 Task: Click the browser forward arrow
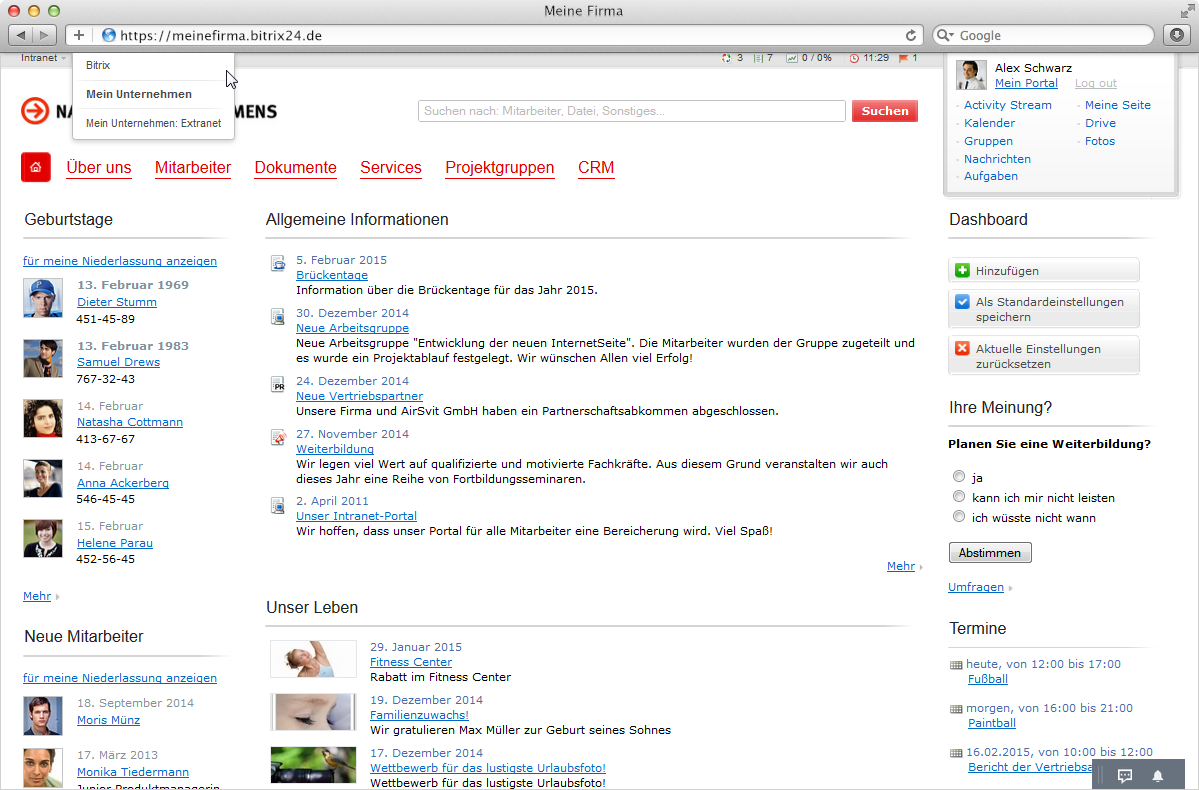(44, 35)
